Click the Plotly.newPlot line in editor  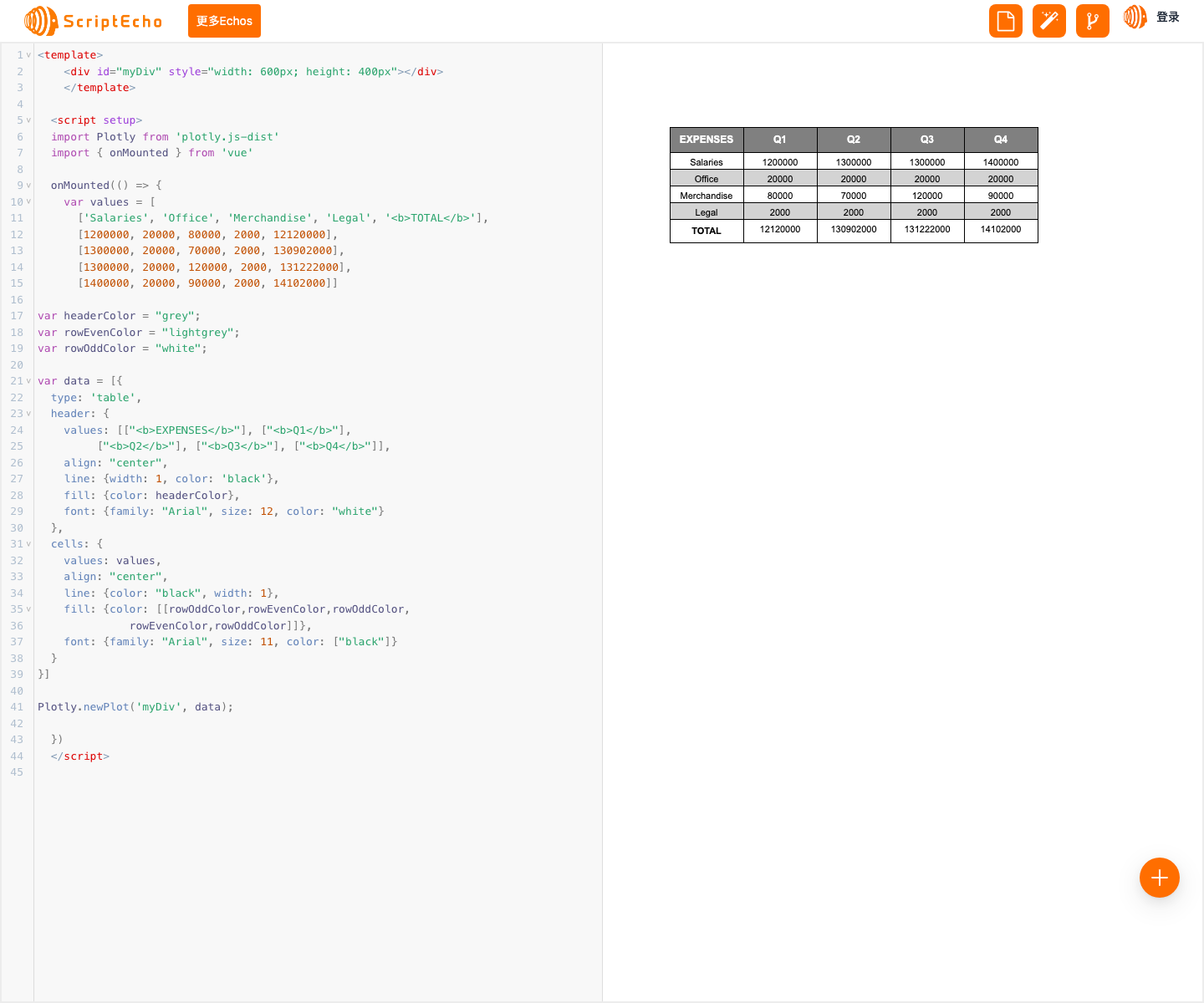point(135,707)
